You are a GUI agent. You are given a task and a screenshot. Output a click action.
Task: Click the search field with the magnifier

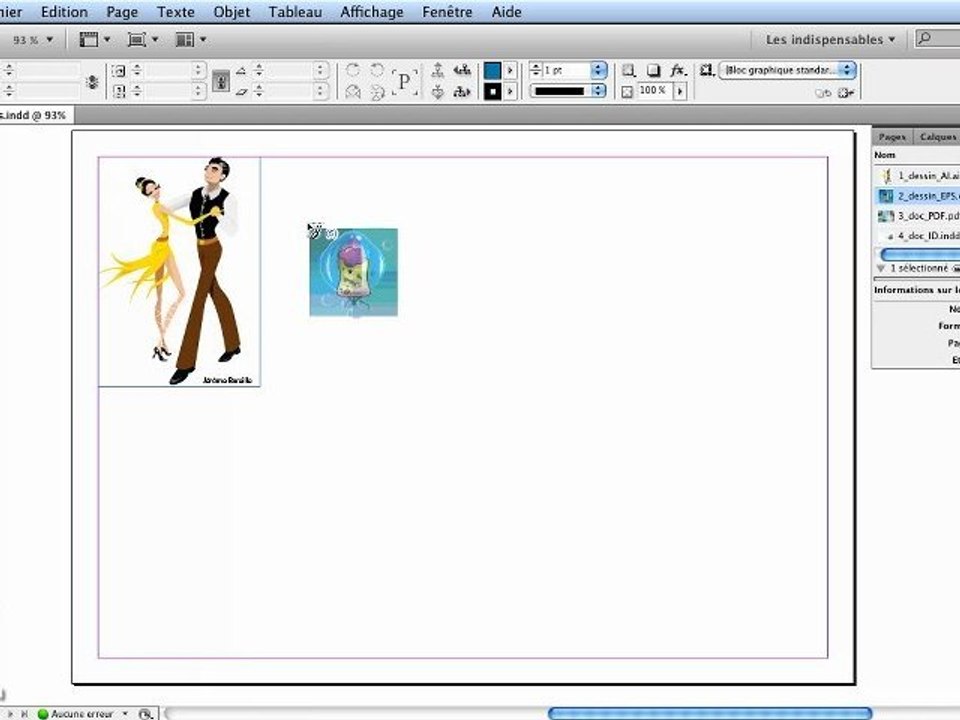click(937, 39)
